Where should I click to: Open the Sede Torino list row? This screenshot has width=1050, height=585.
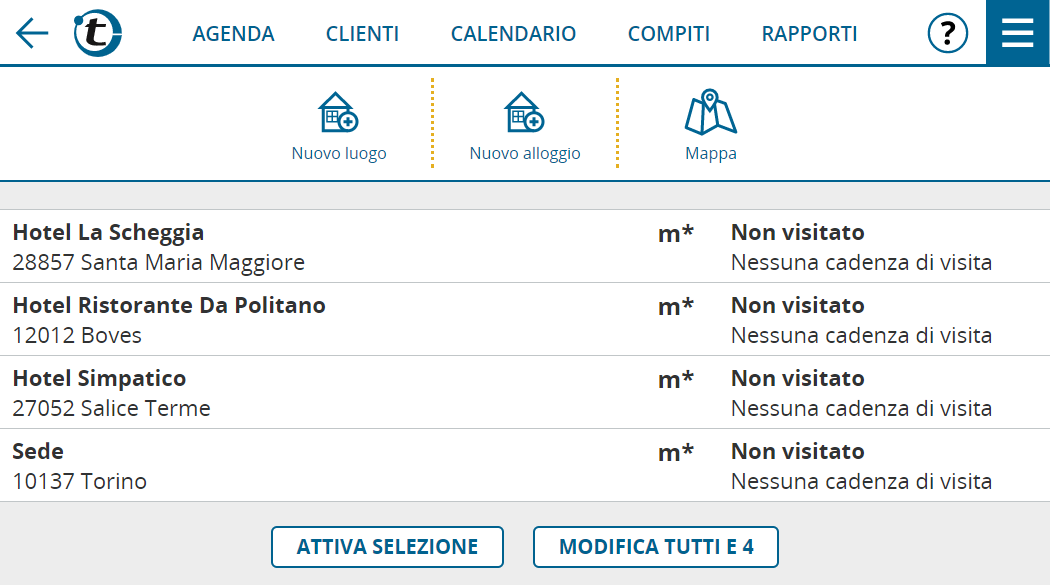pyautogui.click(x=525, y=465)
